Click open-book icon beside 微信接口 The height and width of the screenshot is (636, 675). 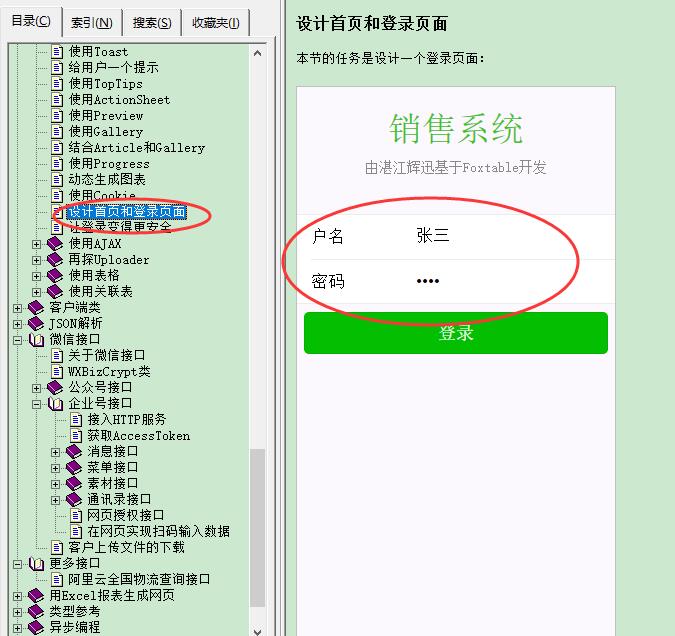click(37, 340)
